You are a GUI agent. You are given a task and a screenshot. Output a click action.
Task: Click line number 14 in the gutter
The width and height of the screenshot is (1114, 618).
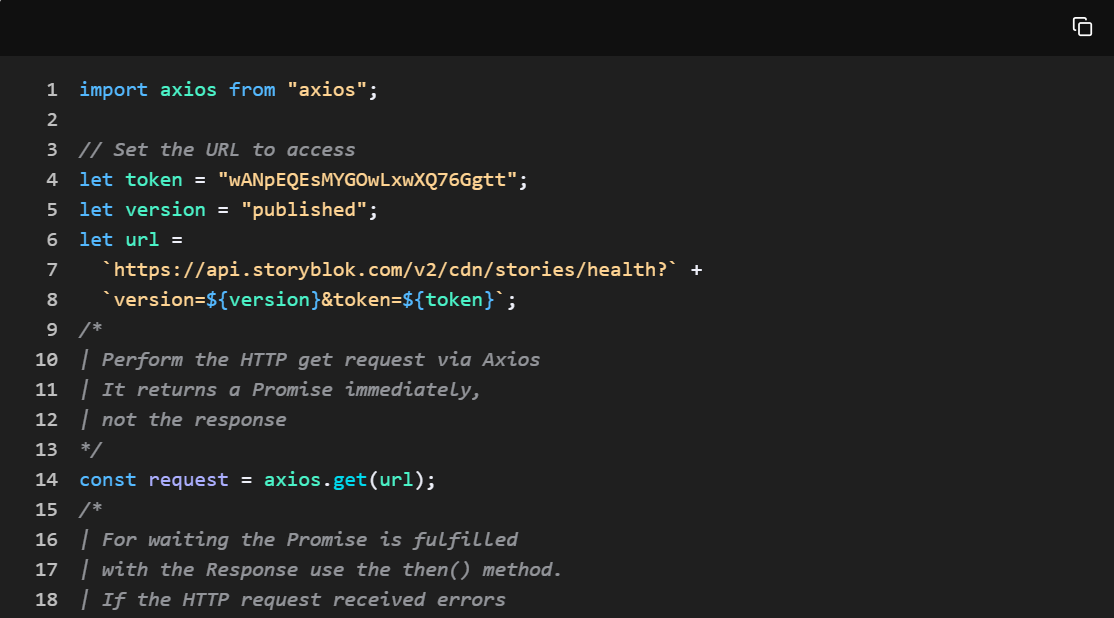[x=46, y=479]
